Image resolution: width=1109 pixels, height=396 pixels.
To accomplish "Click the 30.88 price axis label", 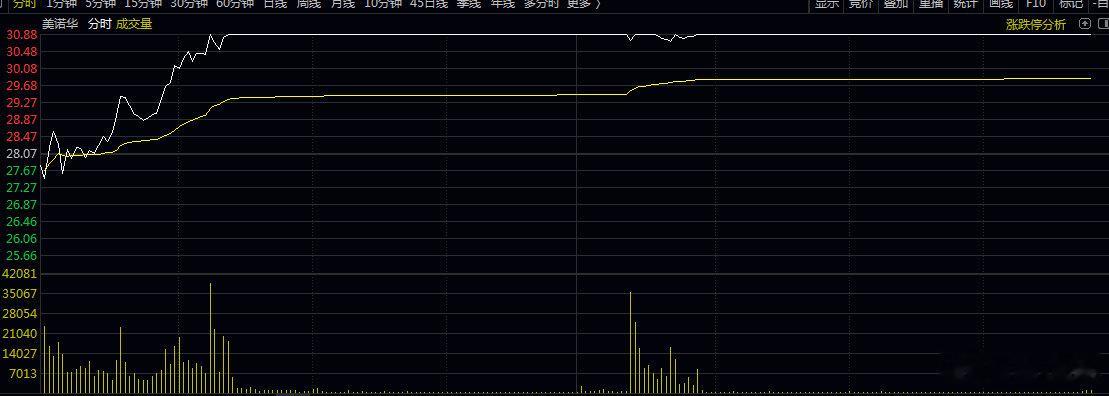I will [21, 35].
